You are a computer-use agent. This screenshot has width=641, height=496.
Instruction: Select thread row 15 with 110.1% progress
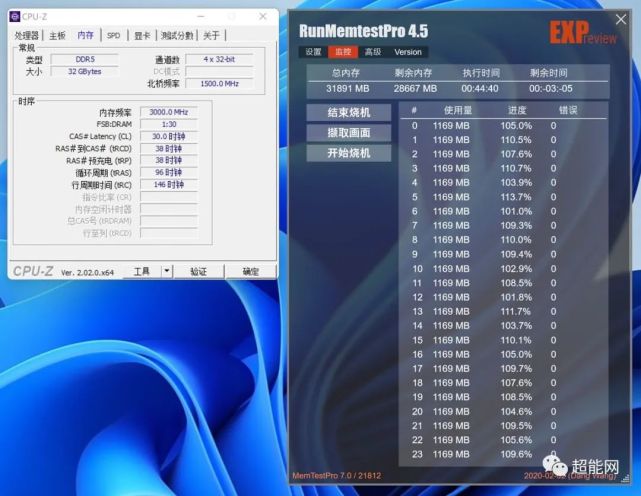click(x=504, y=340)
